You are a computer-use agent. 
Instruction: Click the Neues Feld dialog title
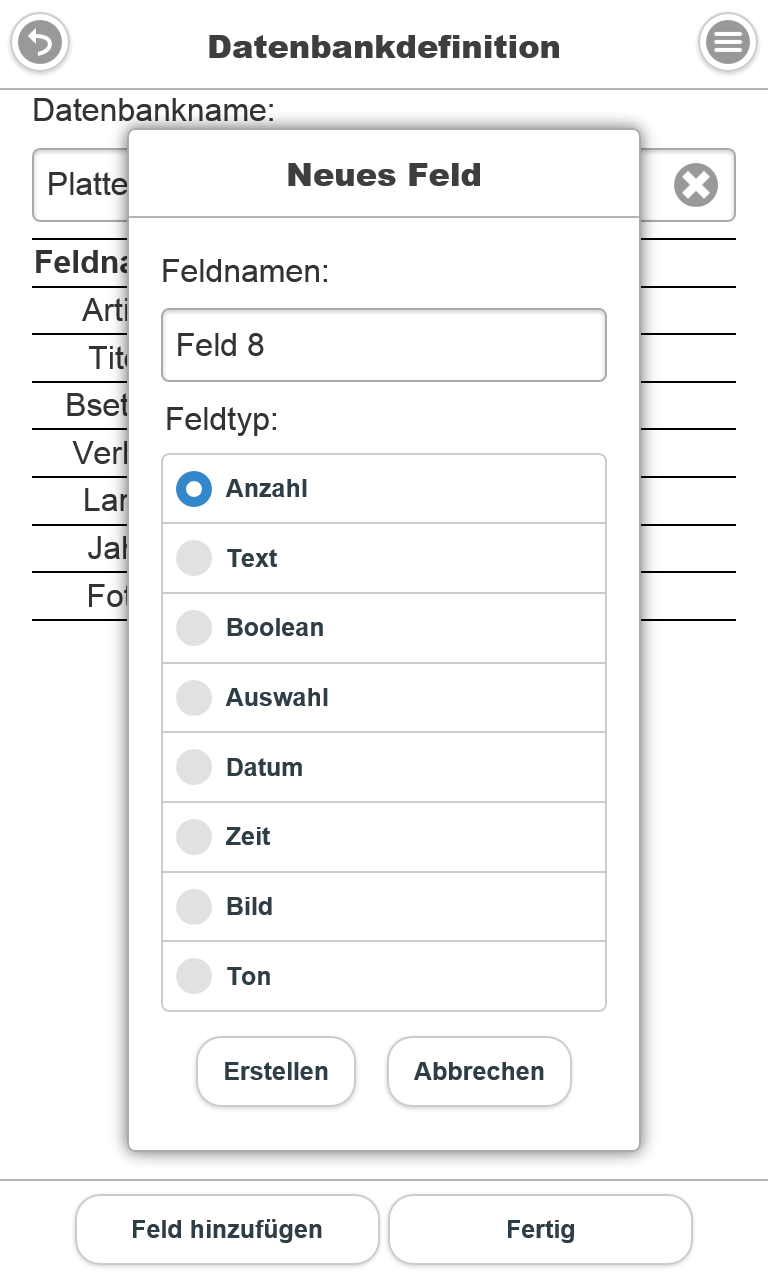(x=384, y=175)
